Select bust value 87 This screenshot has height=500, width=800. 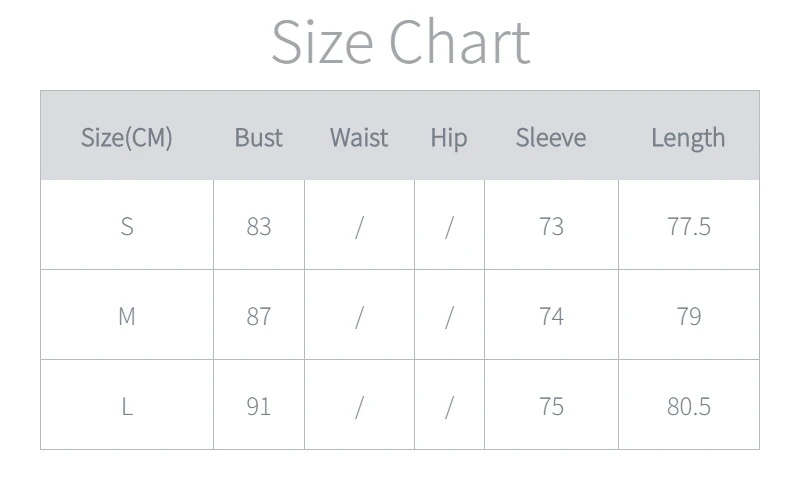click(259, 316)
